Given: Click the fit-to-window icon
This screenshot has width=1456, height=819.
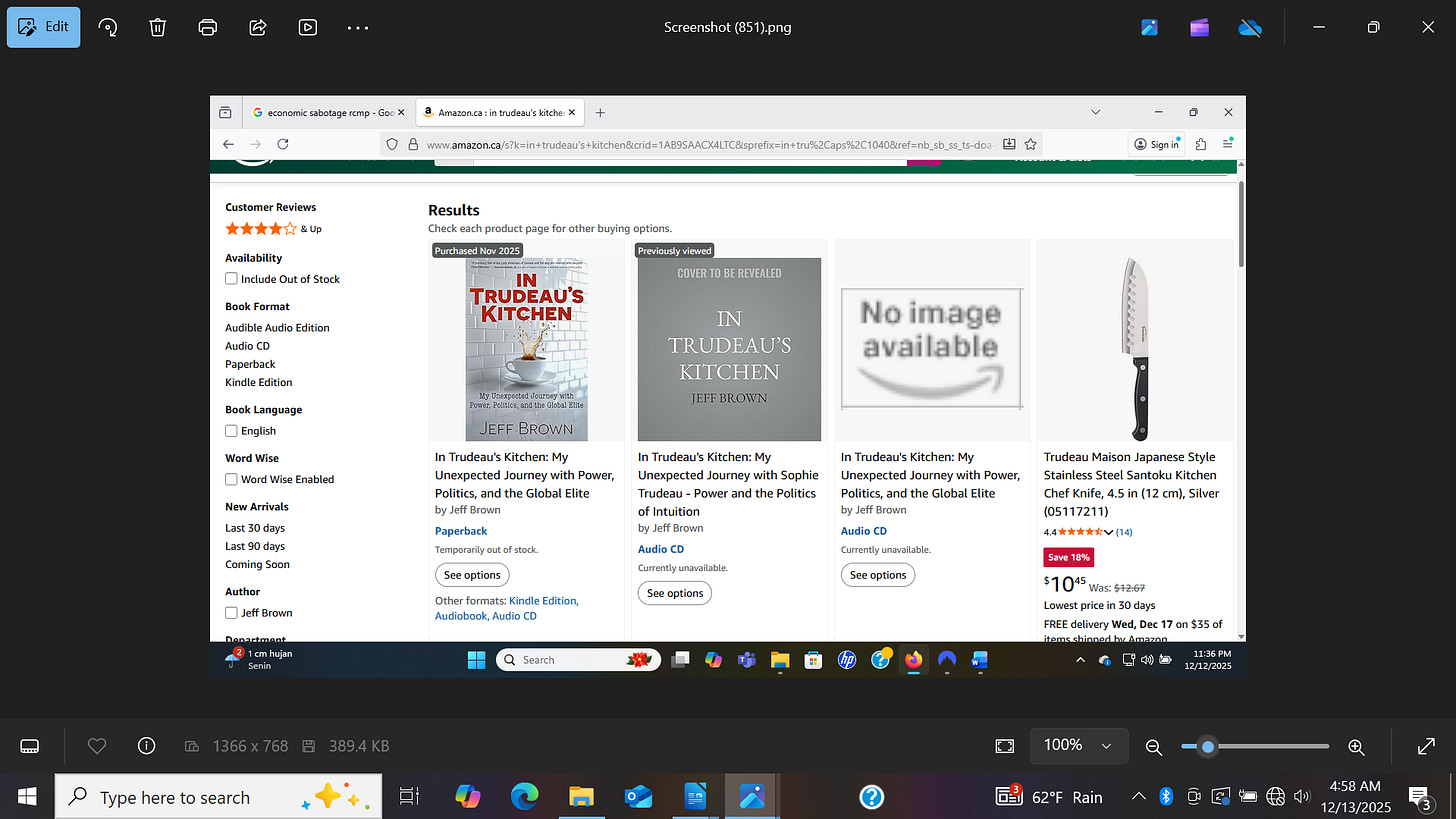Looking at the screenshot, I should pos(1005,746).
